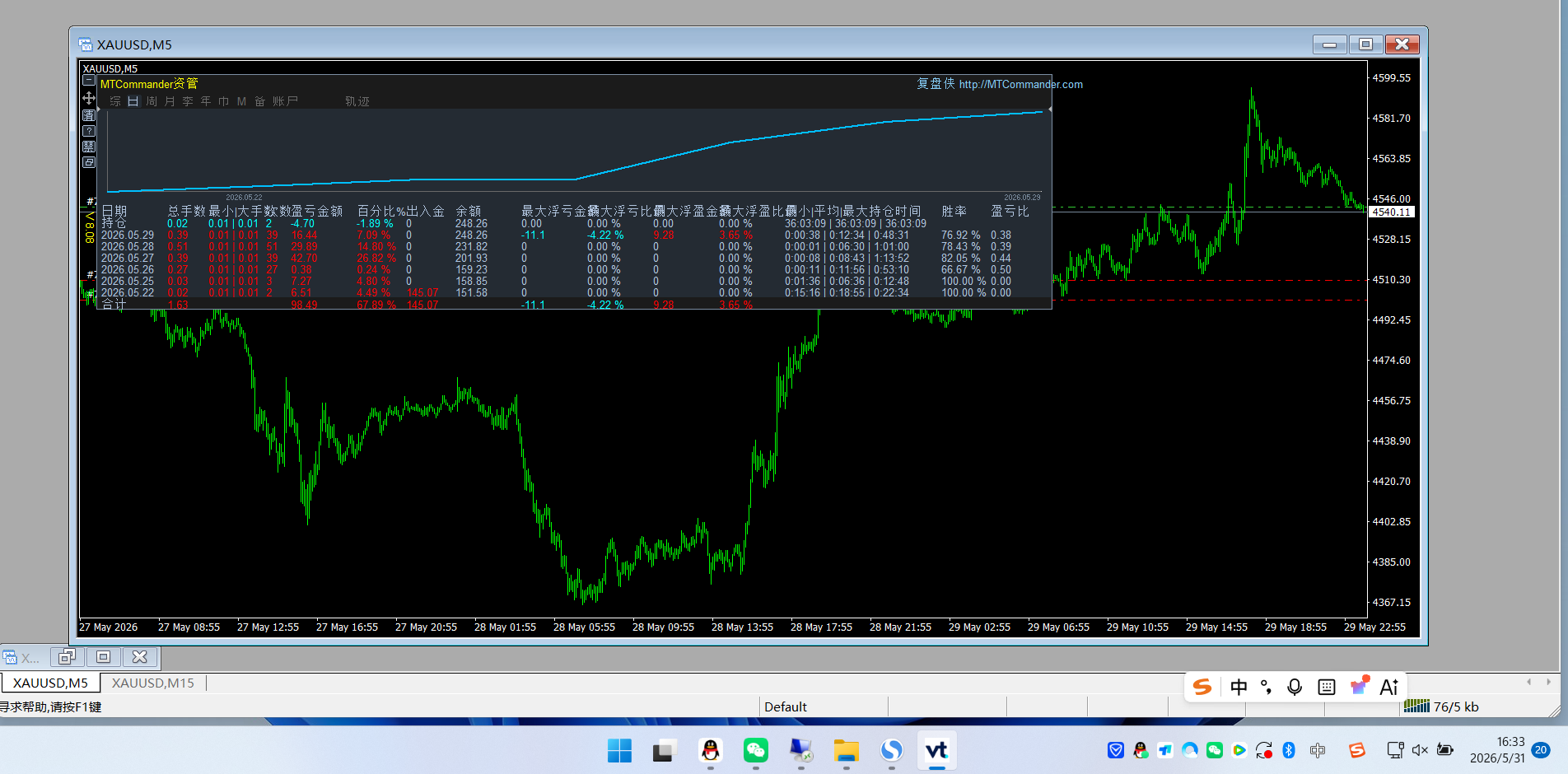This screenshot has width=1568, height=774.
Task: Click the 2026.05.28 row date
Action: (128, 247)
